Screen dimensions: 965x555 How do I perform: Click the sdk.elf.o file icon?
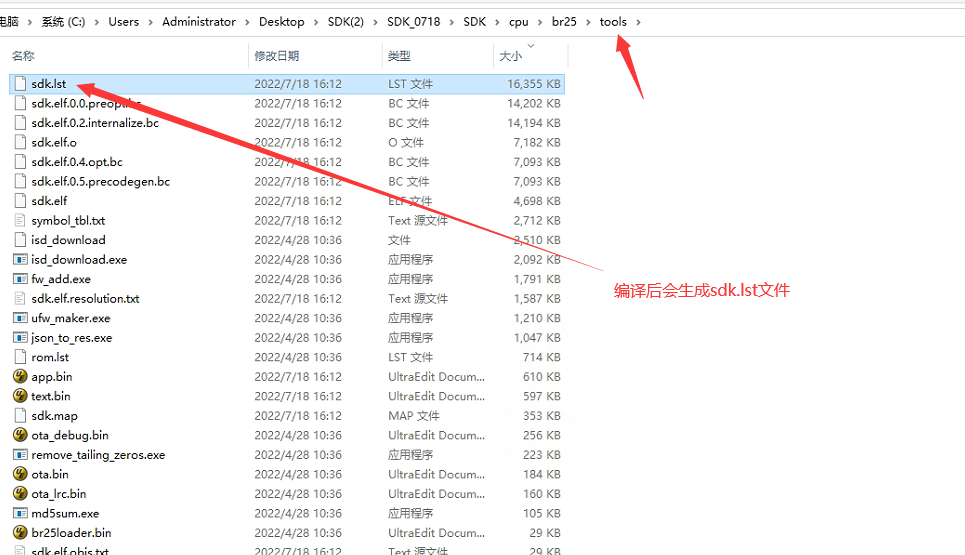[x=20, y=142]
